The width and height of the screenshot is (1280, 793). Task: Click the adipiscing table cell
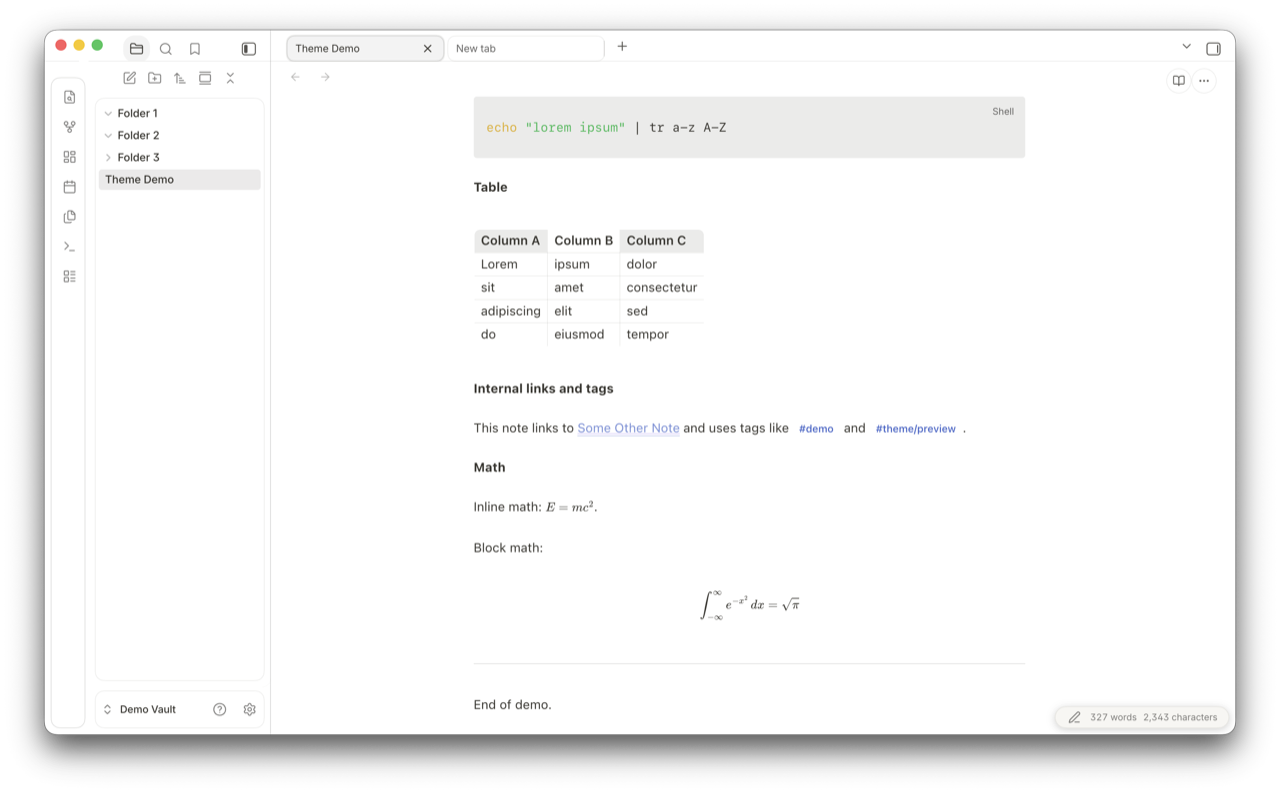[511, 311]
